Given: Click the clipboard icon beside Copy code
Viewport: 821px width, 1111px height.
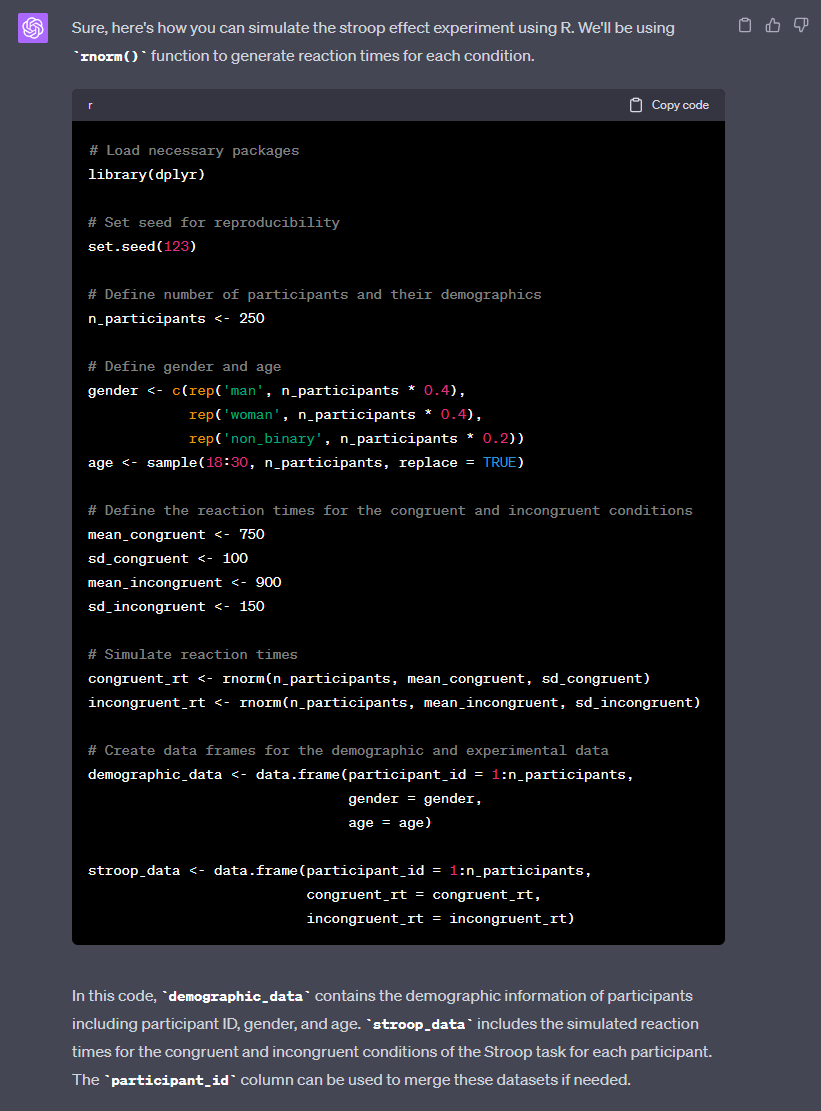Looking at the screenshot, I should point(636,105).
